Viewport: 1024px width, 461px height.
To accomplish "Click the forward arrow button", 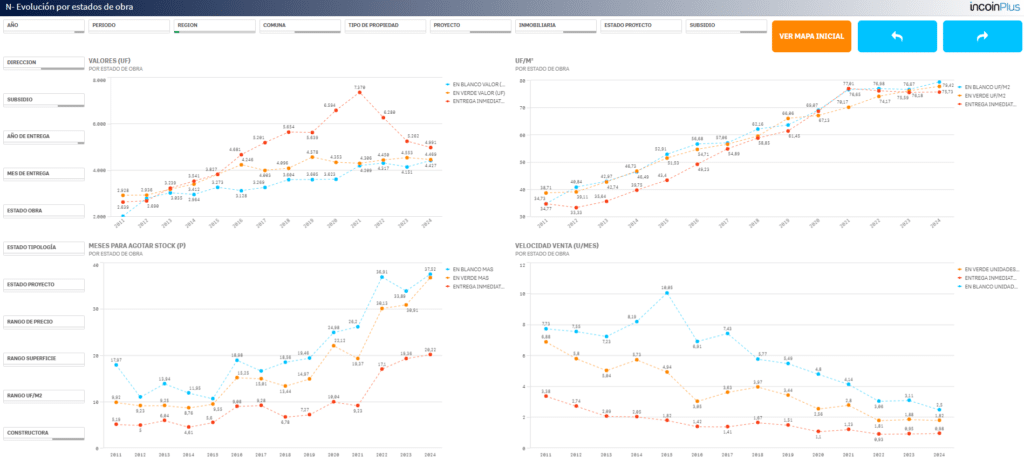I will tap(982, 37).
